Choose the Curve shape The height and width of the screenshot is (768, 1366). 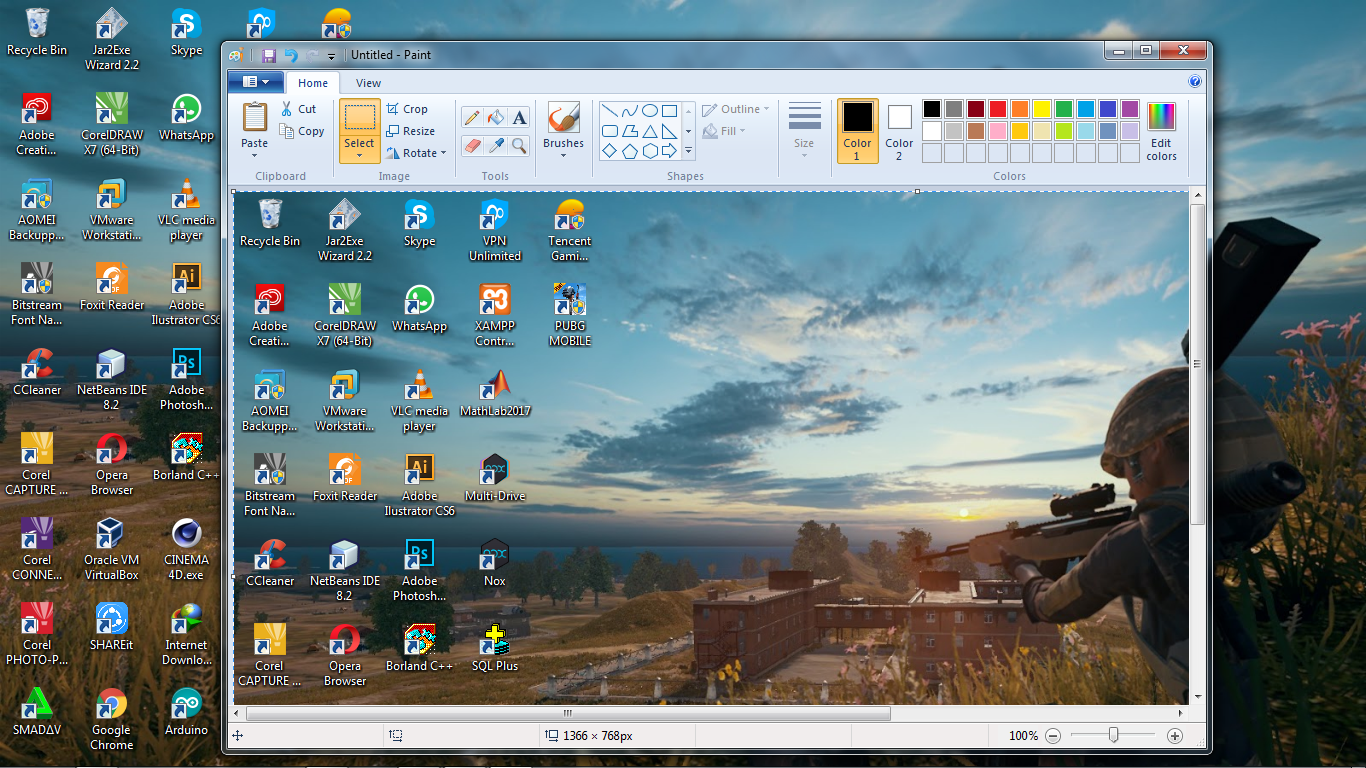pyautogui.click(x=629, y=111)
